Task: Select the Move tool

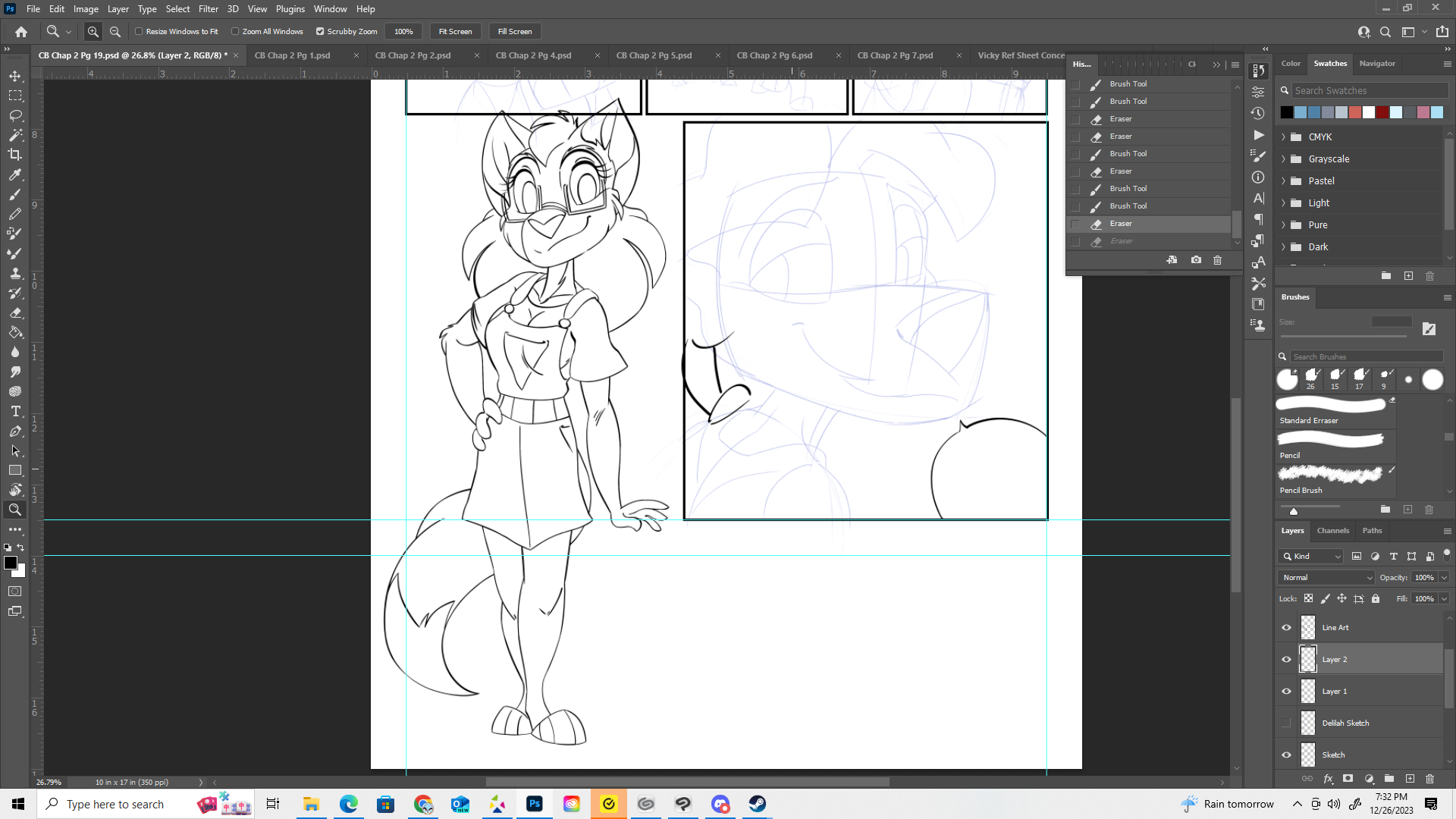Action: (15, 76)
